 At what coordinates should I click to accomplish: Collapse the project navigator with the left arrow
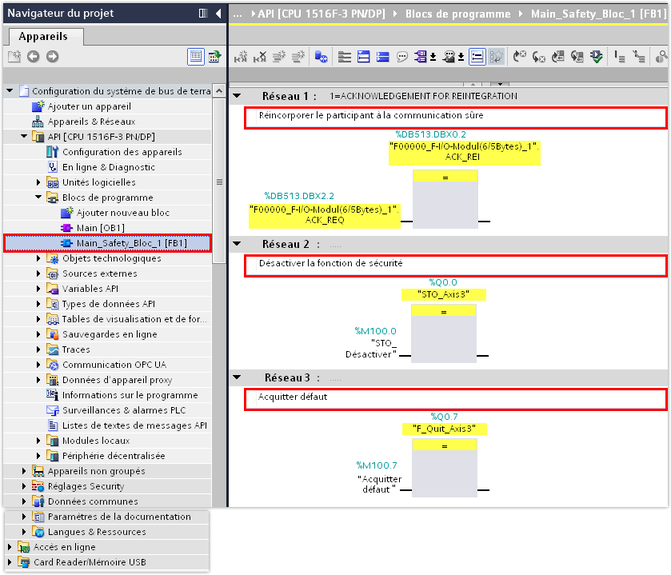tap(217, 14)
